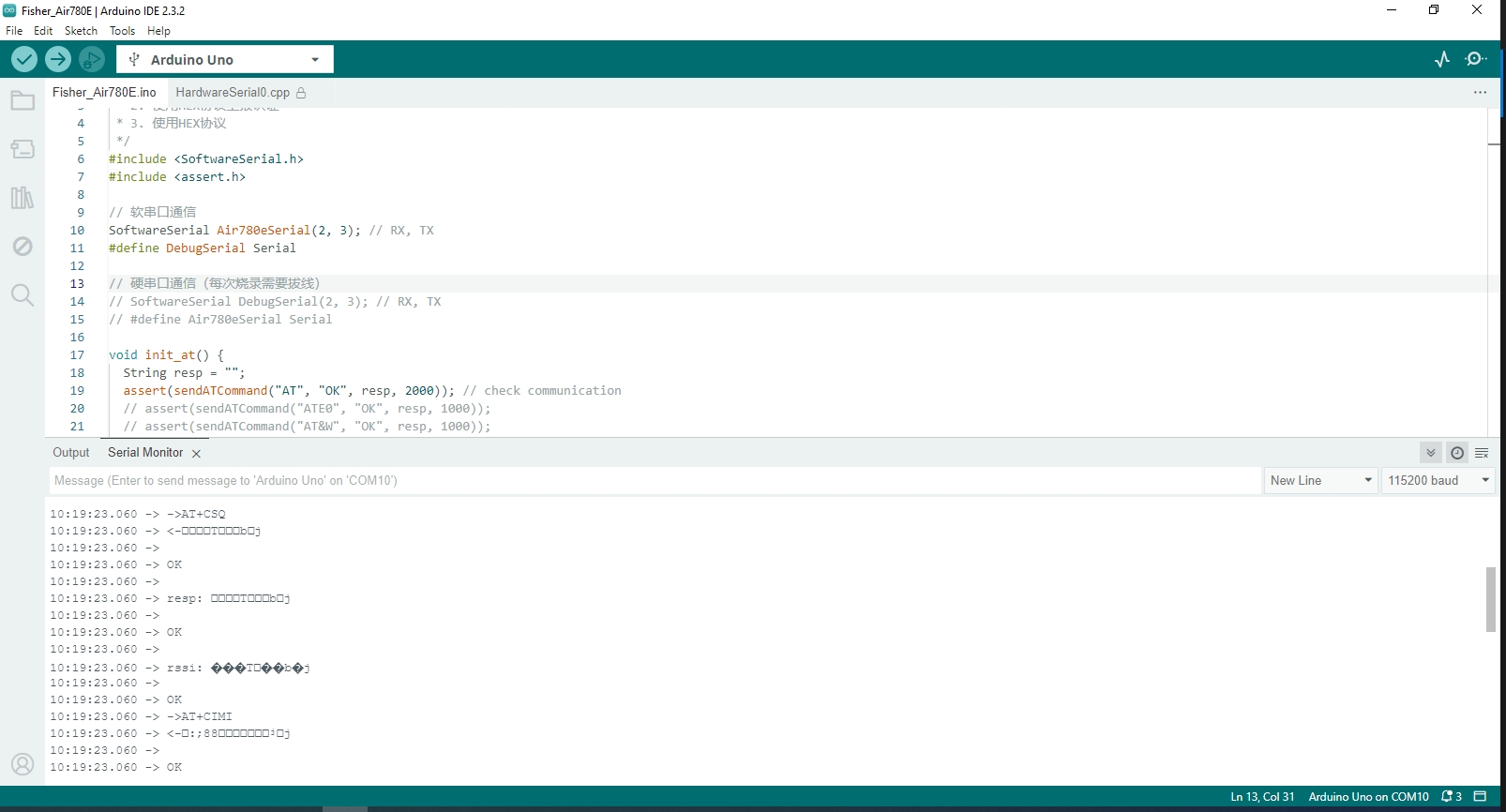Open the Debug sidebar panel icon
The width and height of the screenshot is (1506, 812).
[x=23, y=247]
